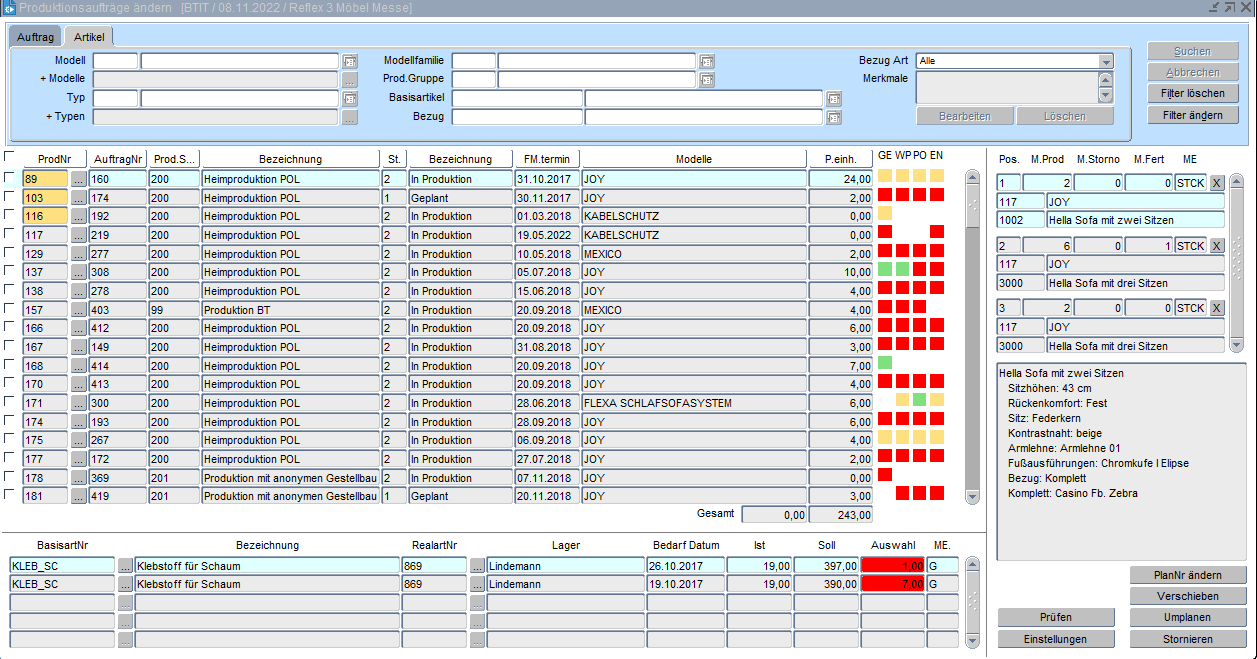
Task: Open the Typ lookup list icon
Action: (349, 98)
